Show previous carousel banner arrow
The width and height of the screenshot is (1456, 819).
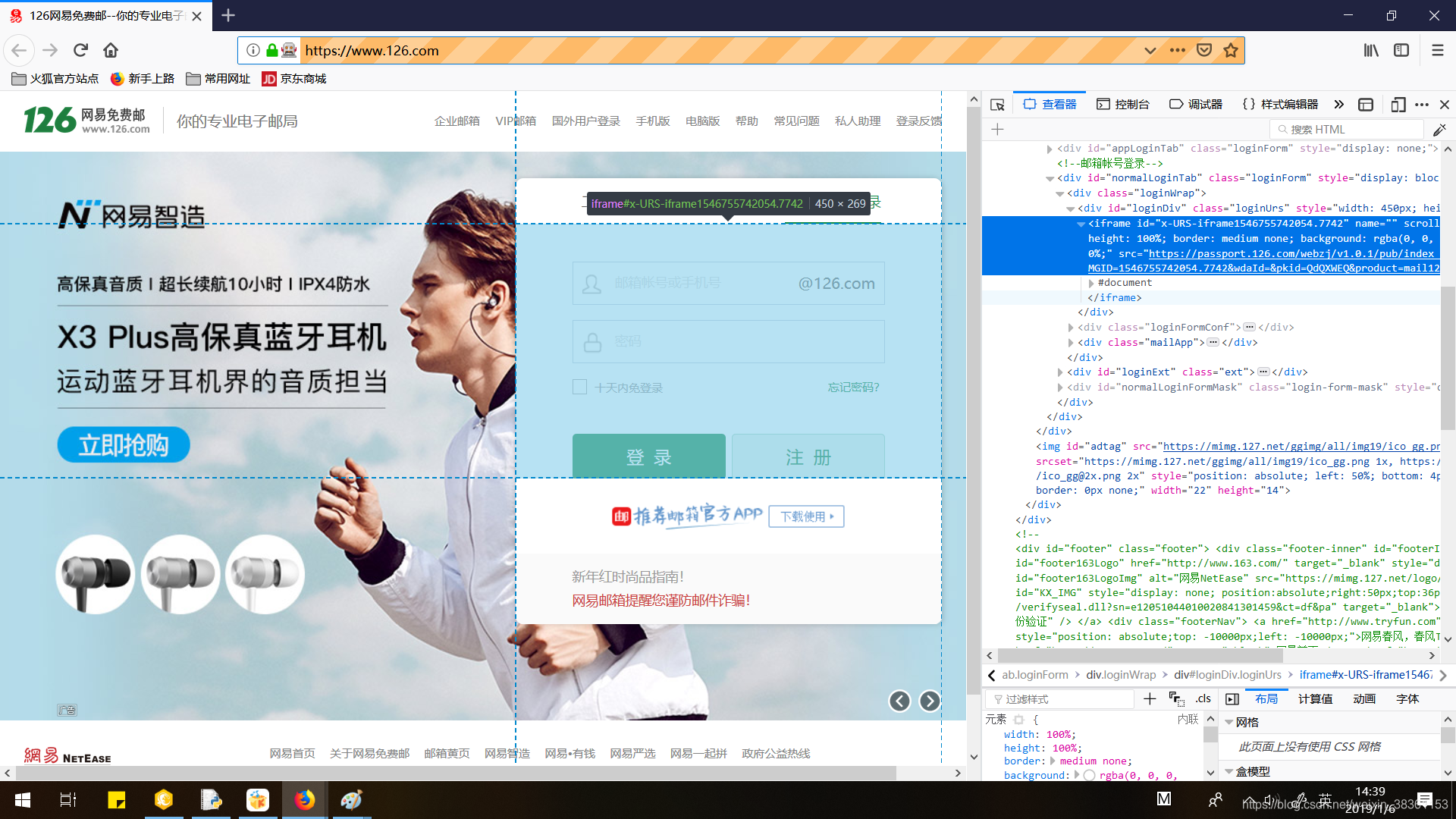tap(899, 701)
